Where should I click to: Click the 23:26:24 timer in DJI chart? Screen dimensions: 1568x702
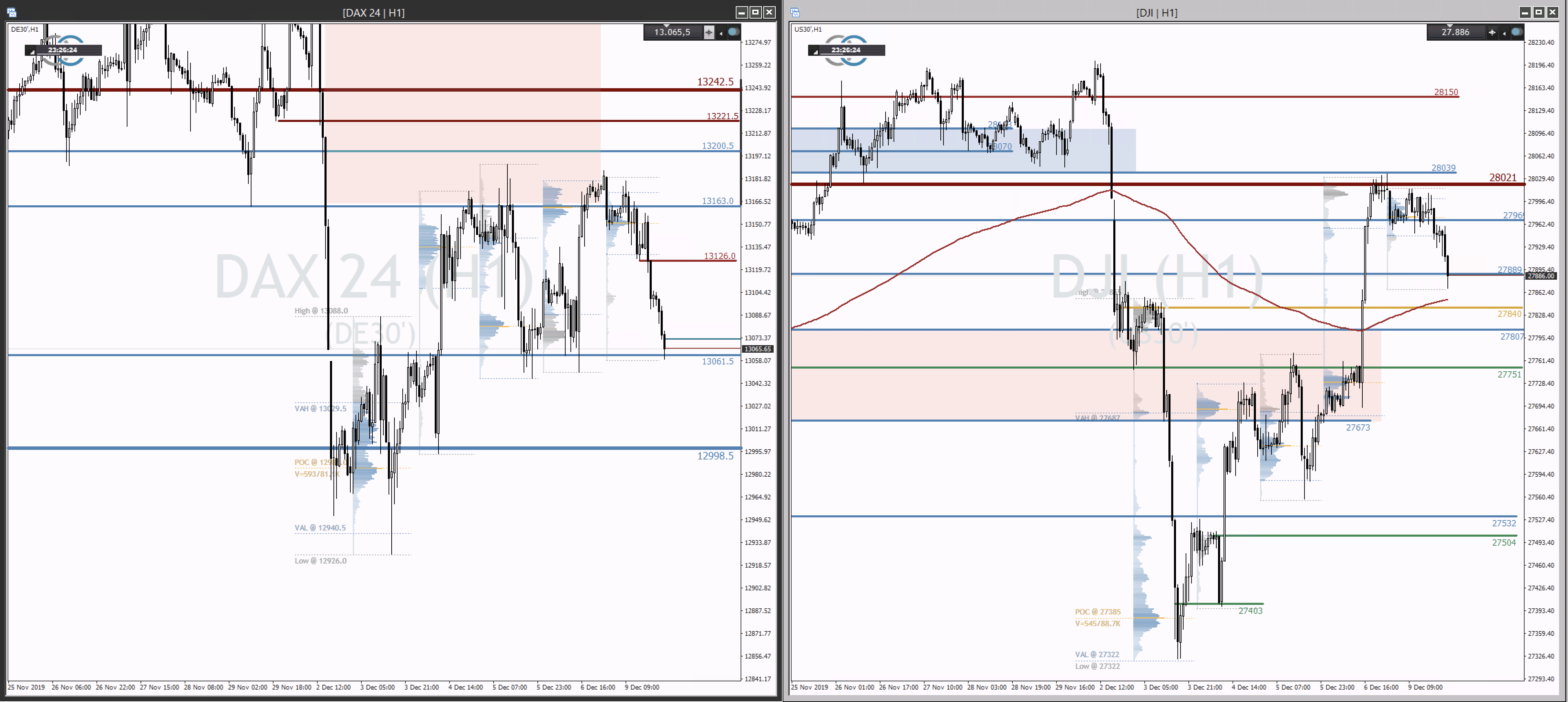tap(846, 51)
